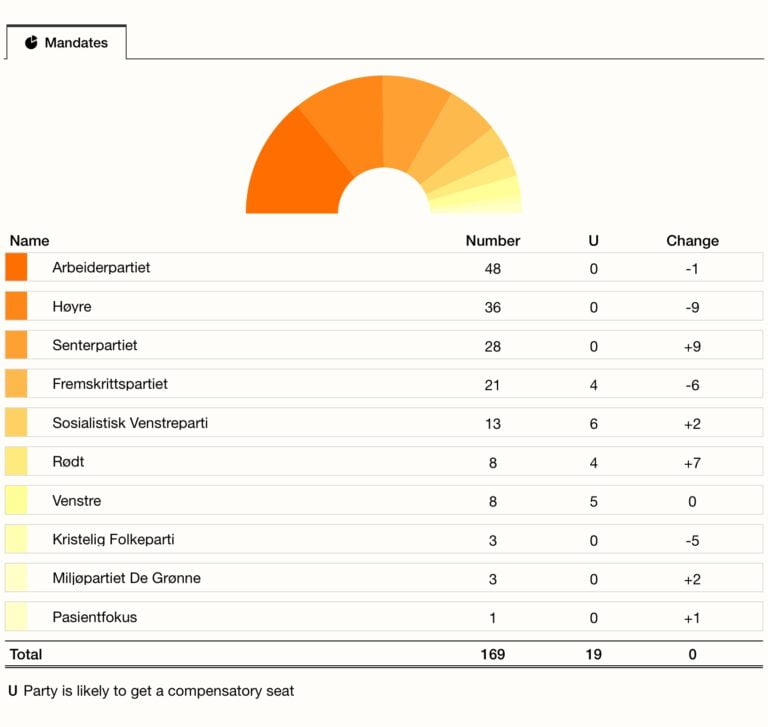Click the total mandates value 169
This screenshot has width=768, height=727.
[493, 654]
